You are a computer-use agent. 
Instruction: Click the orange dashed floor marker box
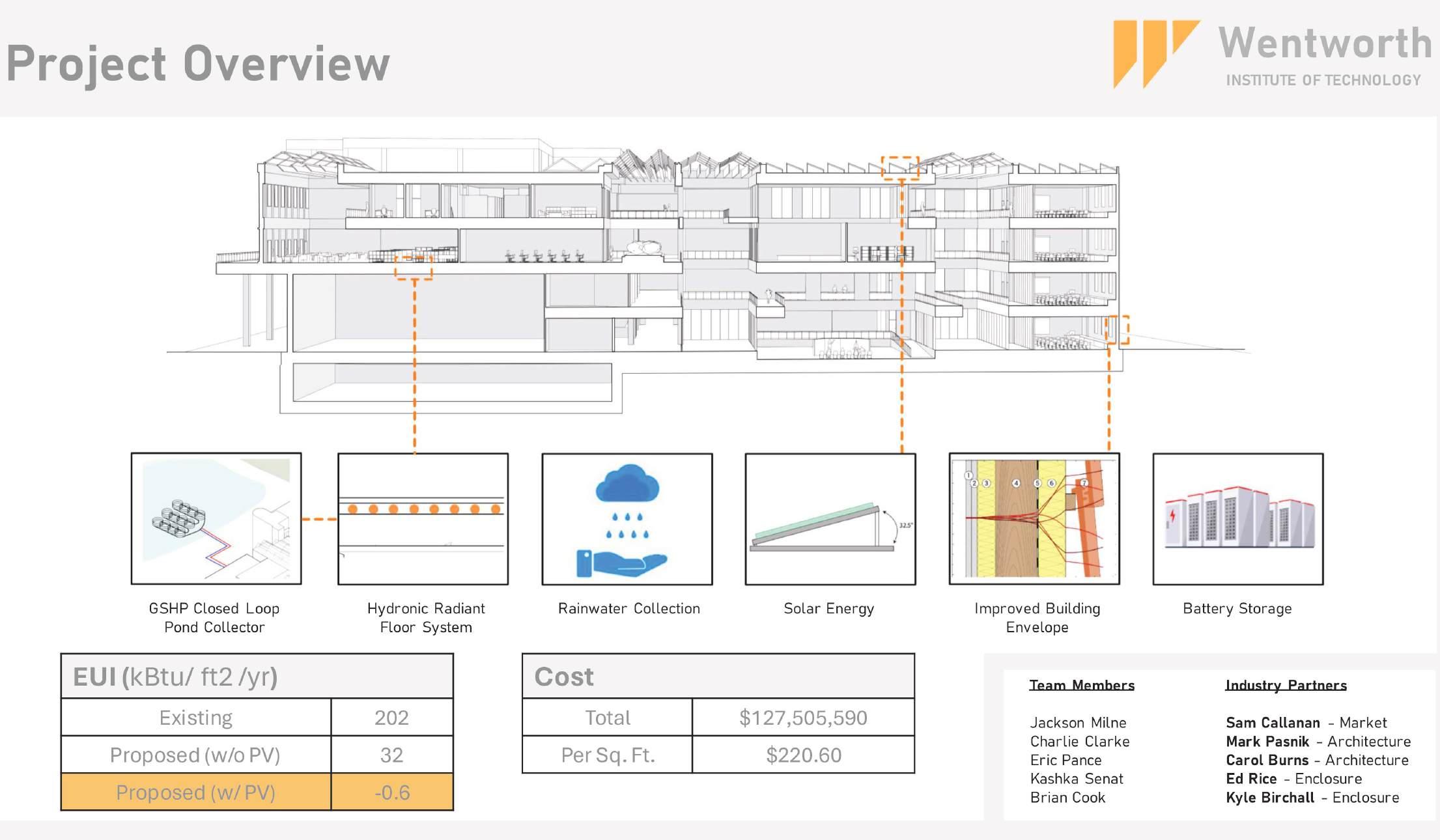(x=414, y=268)
